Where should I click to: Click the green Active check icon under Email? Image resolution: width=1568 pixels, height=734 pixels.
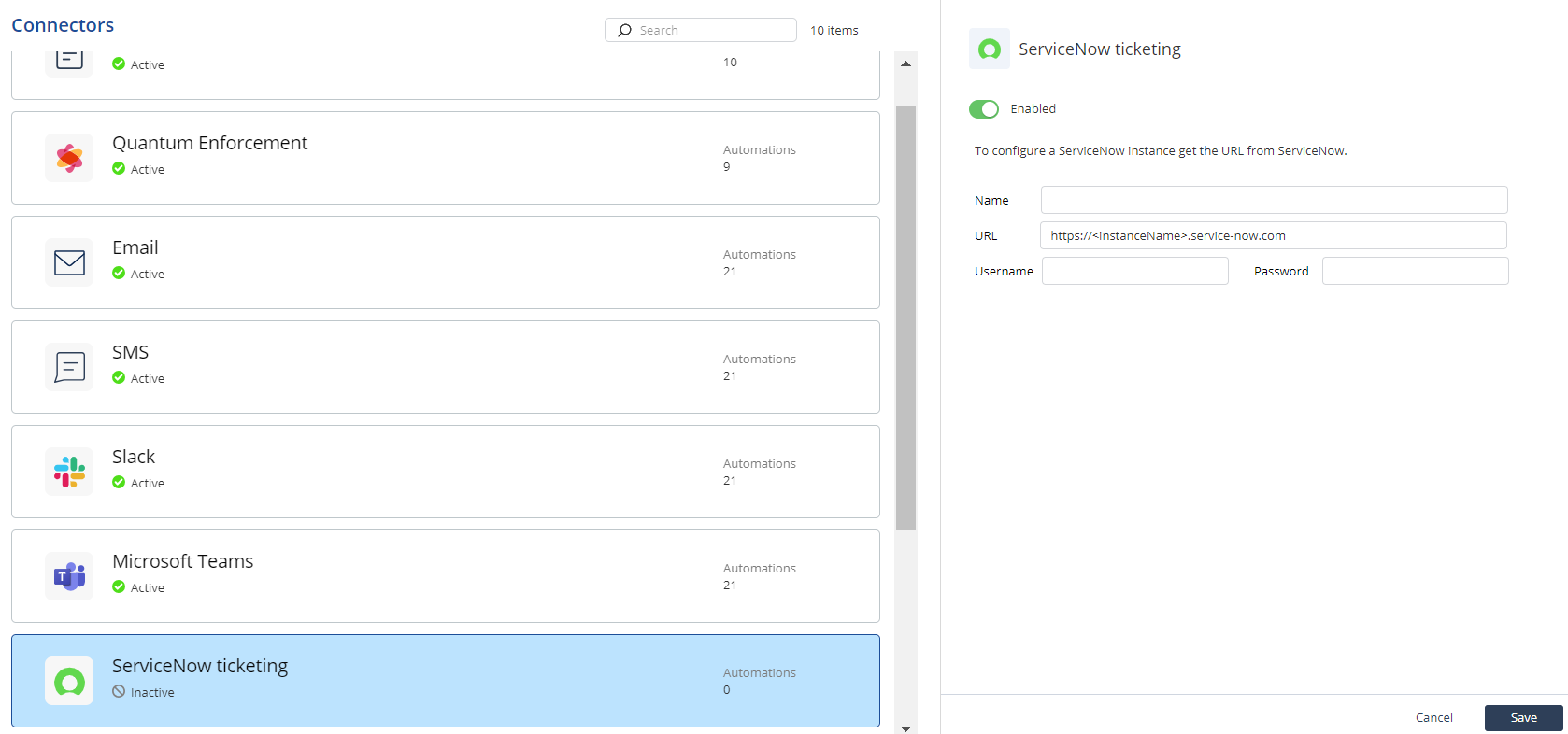[x=119, y=273]
